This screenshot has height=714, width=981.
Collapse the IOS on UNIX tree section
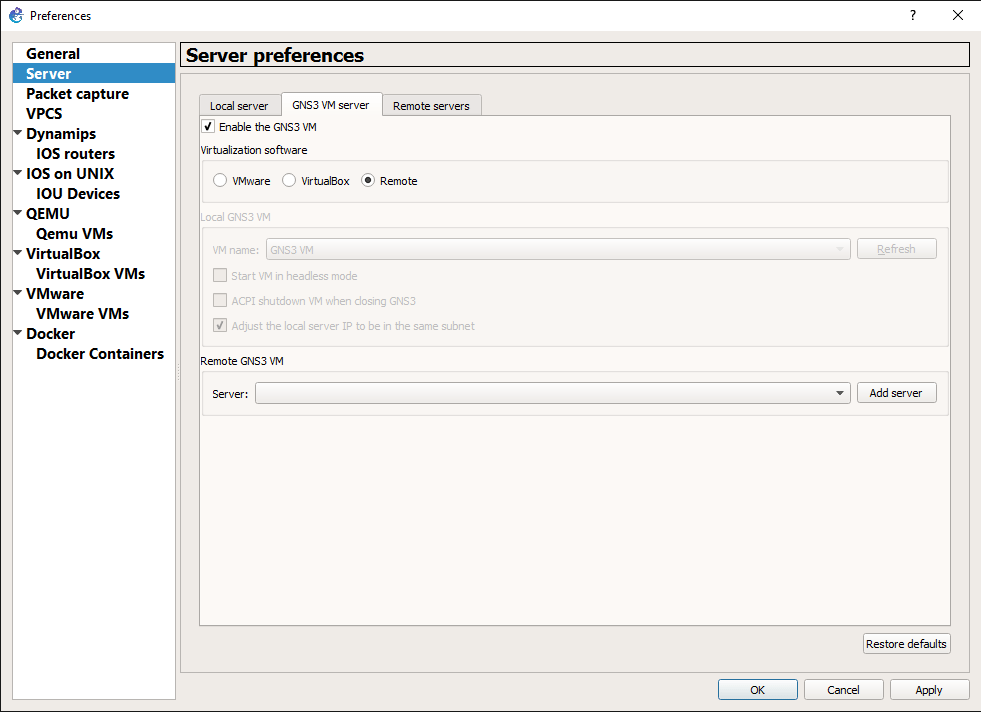point(18,173)
